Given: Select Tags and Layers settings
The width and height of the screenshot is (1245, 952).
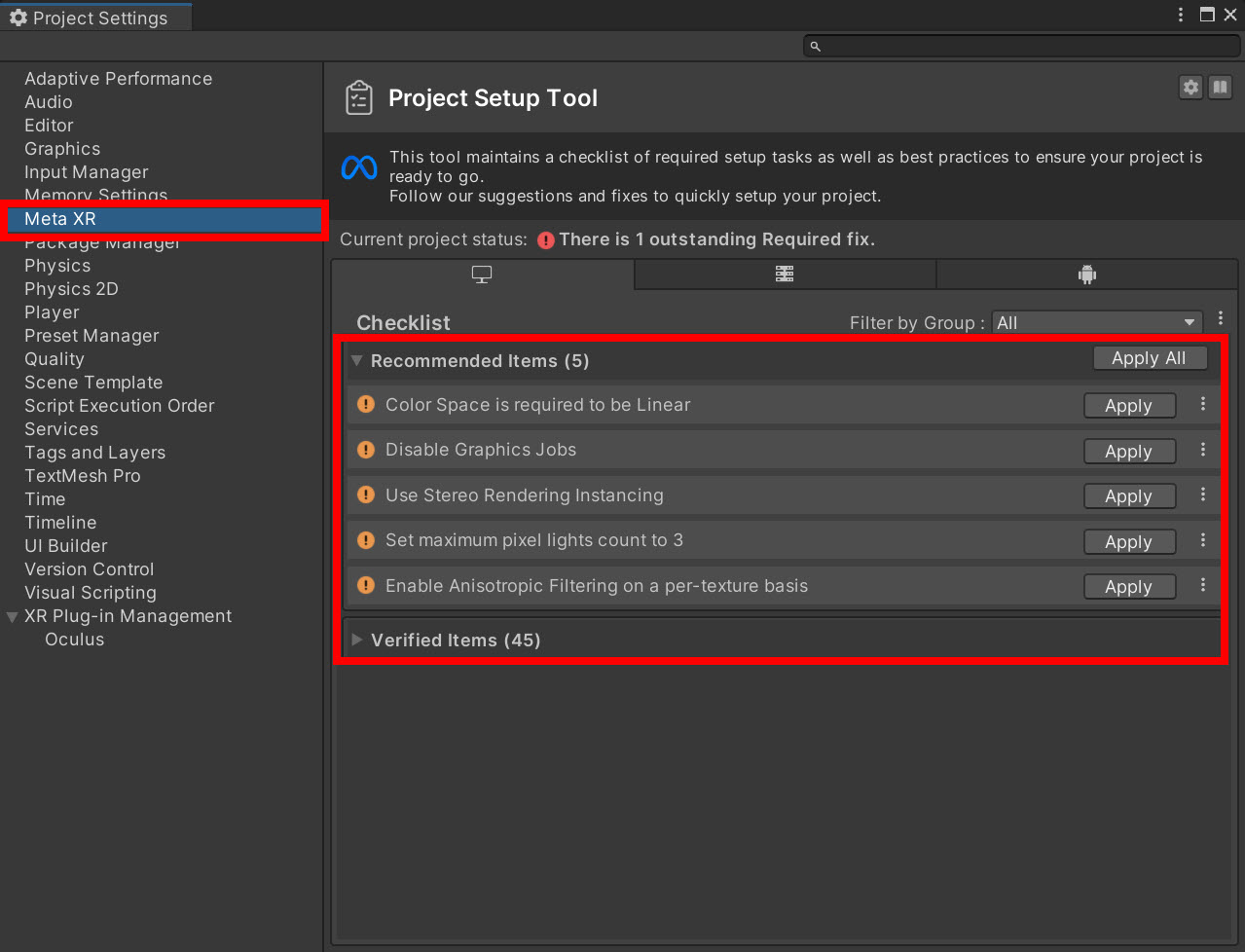Looking at the screenshot, I should point(94,453).
